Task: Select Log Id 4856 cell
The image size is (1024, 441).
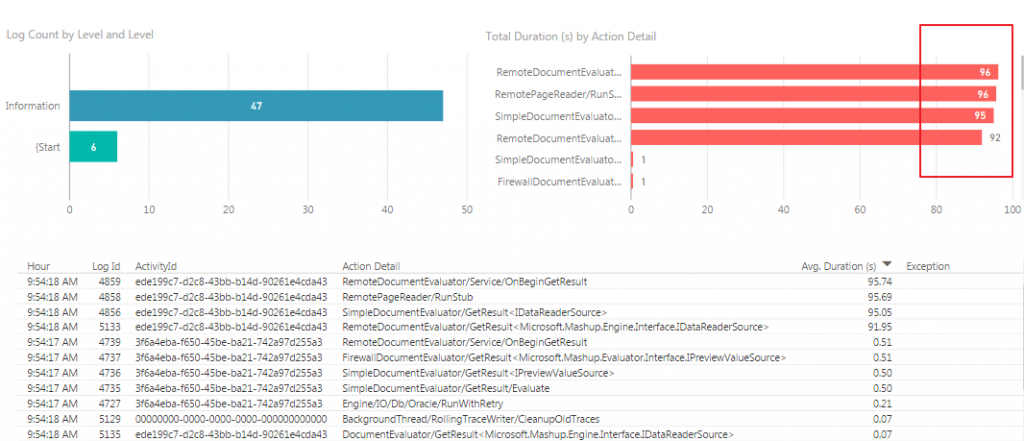Action: coord(110,312)
